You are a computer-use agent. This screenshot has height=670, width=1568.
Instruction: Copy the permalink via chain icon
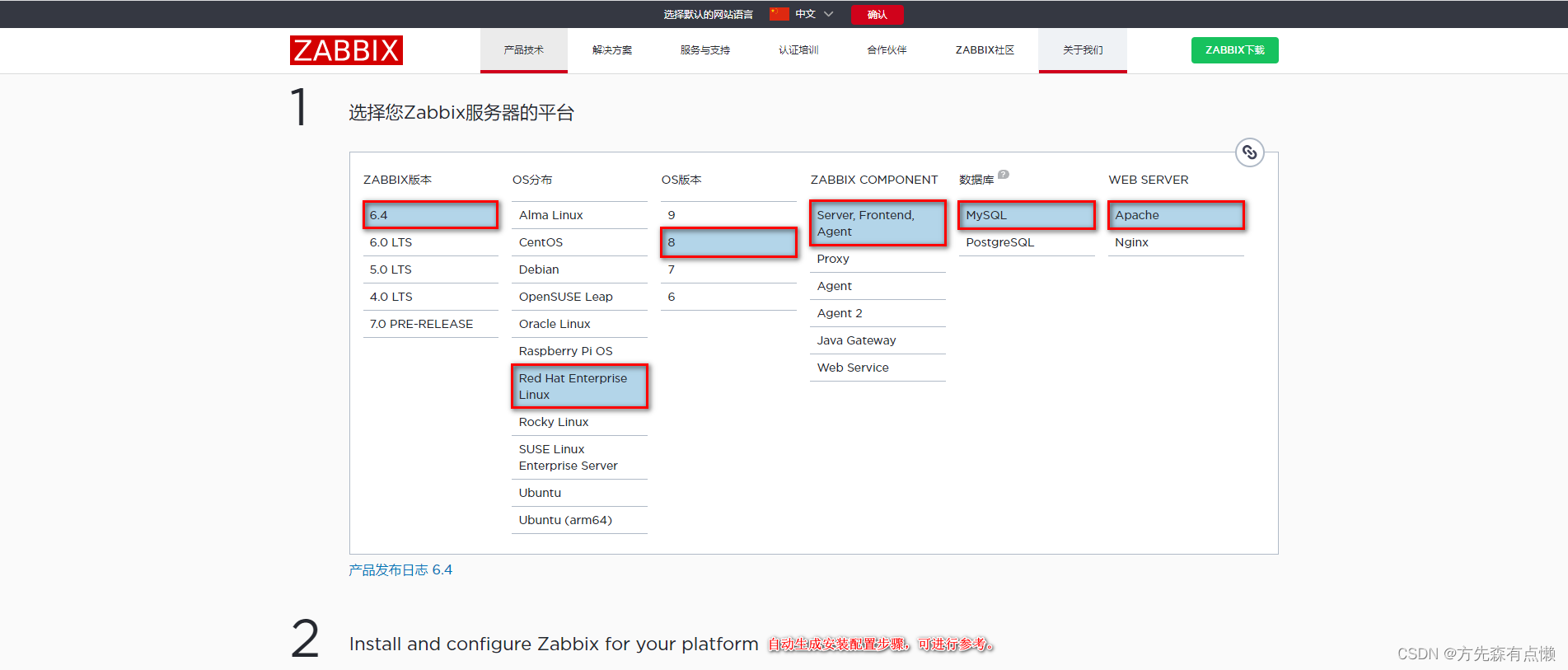coord(1249,152)
